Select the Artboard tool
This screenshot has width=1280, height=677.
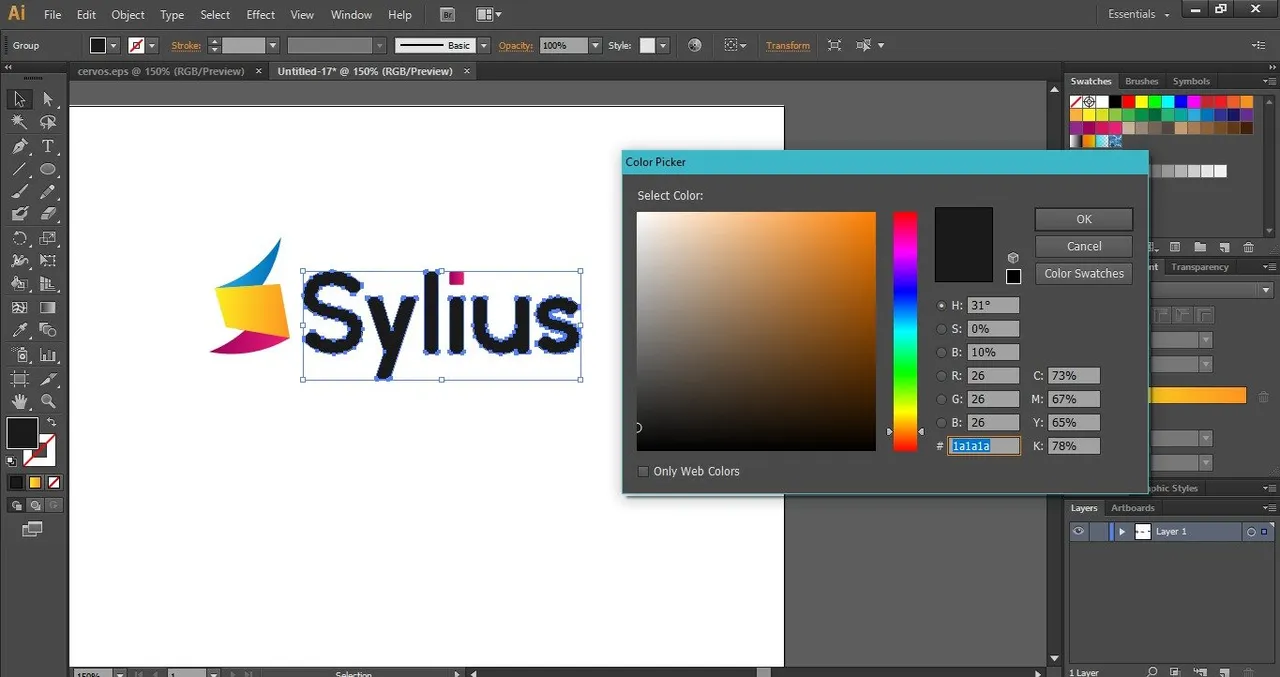19,378
